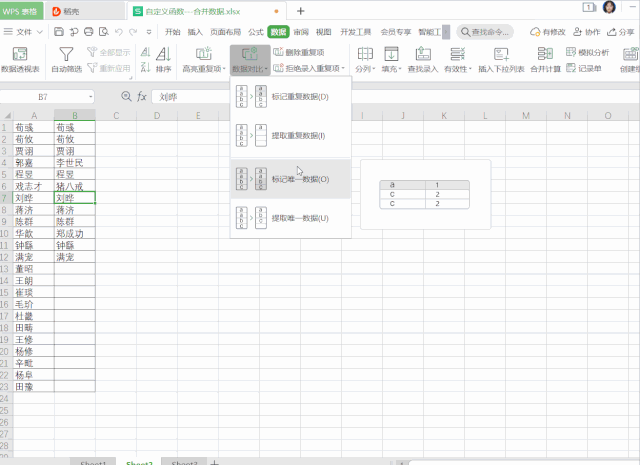Switch to the 开始 ribbon tab

coord(172,32)
